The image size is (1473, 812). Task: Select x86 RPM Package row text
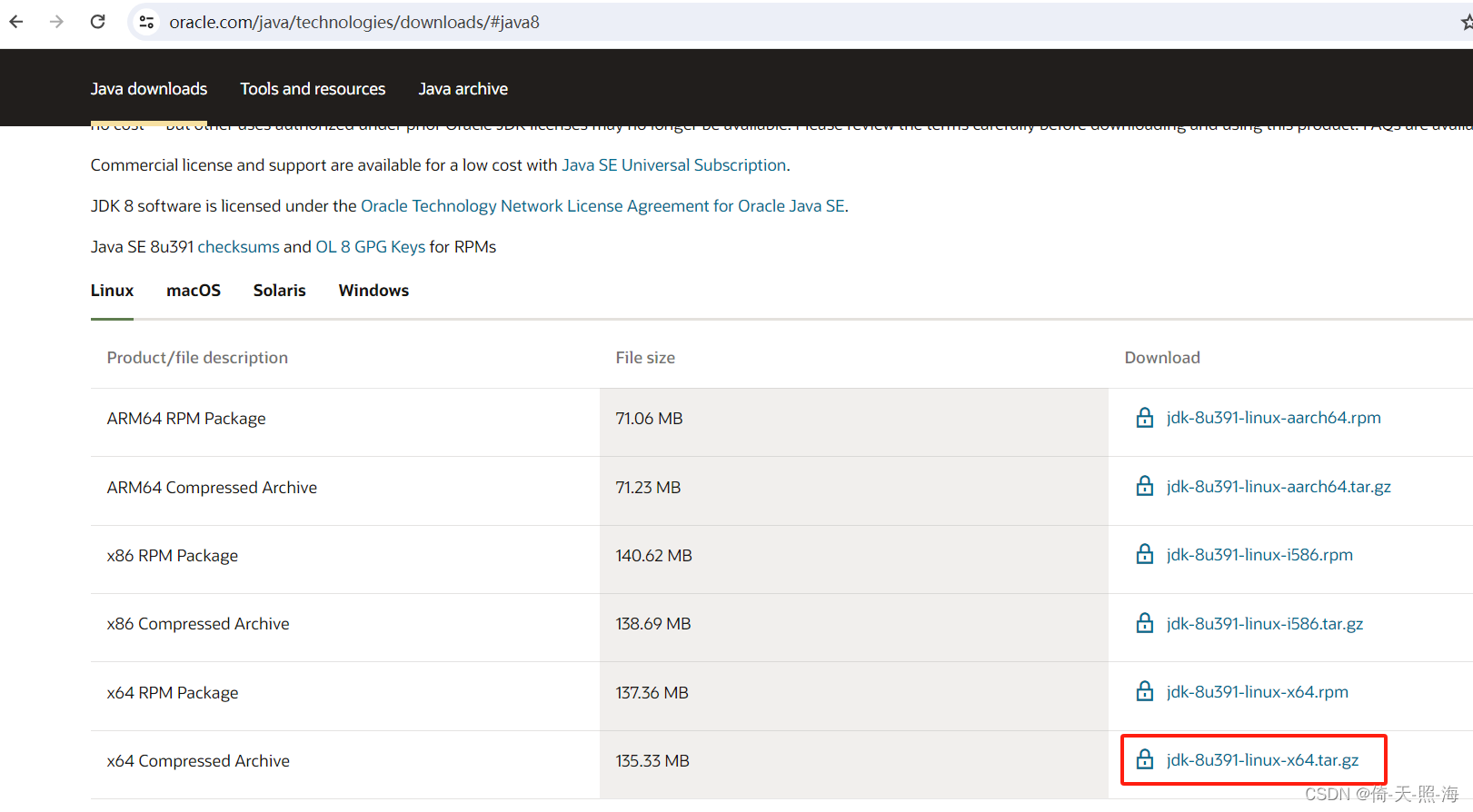point(173,556)
